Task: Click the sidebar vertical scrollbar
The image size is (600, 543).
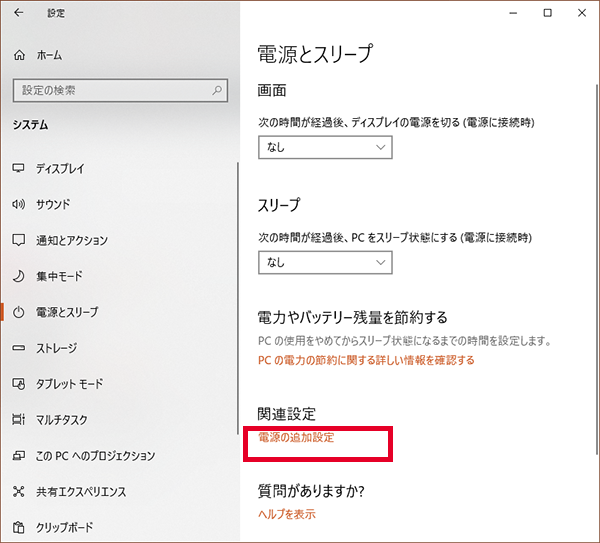Action: coord(238,298)
